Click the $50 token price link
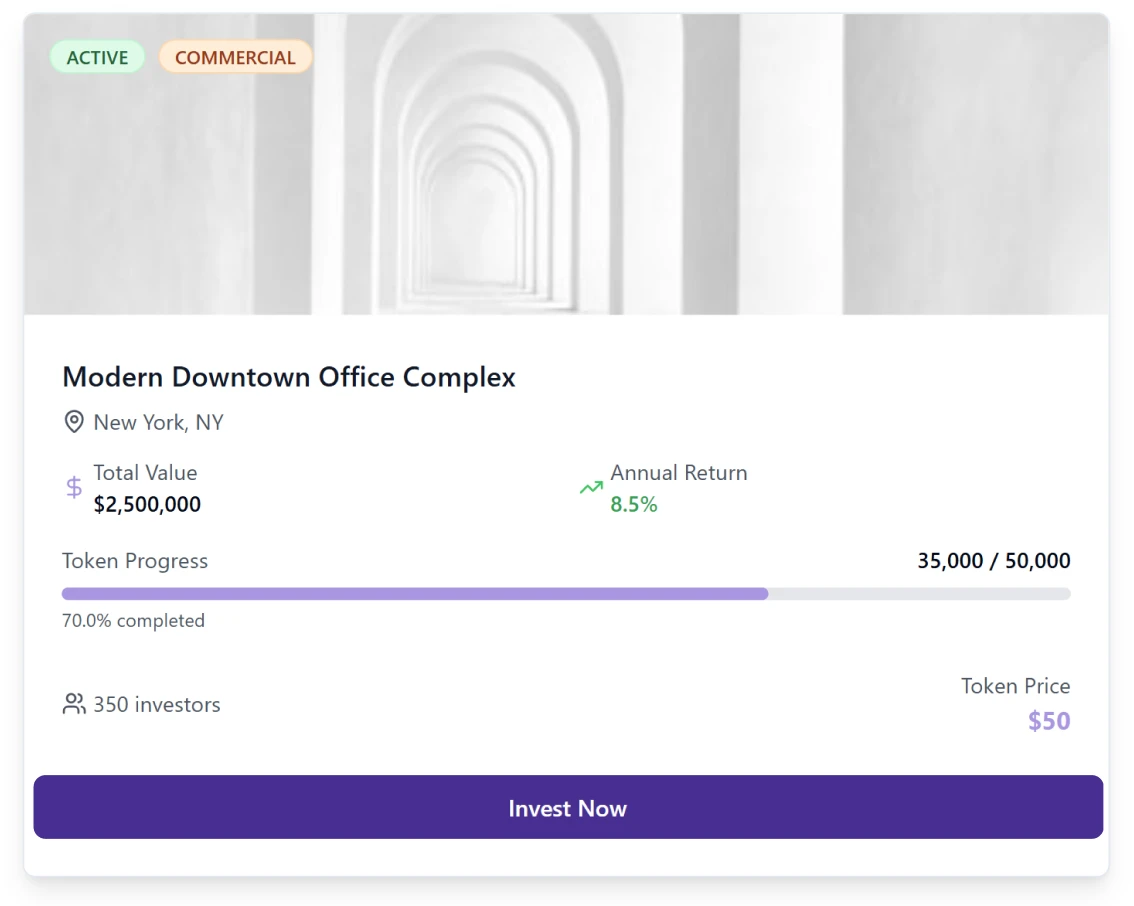This screenshot has height=906, width=1134. [x=1048, y=720]
